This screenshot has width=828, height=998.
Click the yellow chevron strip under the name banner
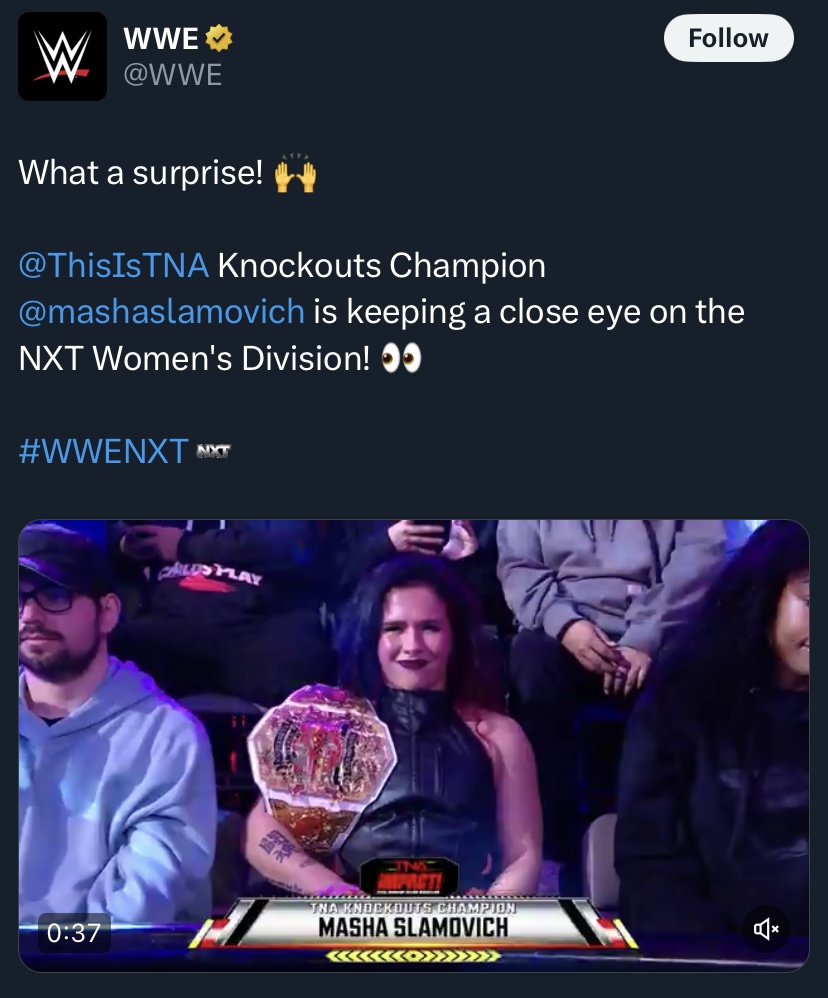[413, 956]
